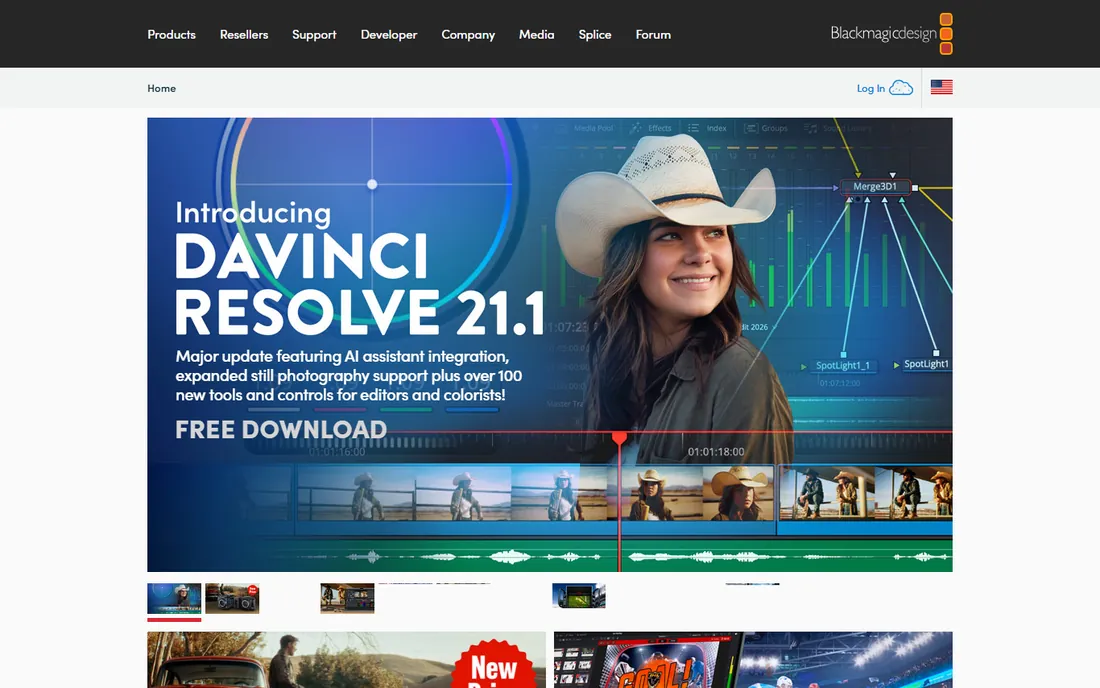Open the Resellers menu item
This screenshot has height=688, width=1100.
pyautogui.click(x=243, y=34)
